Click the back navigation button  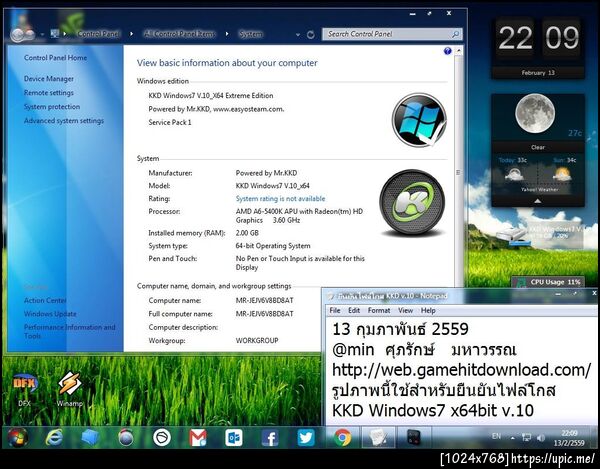click(18, 35)
